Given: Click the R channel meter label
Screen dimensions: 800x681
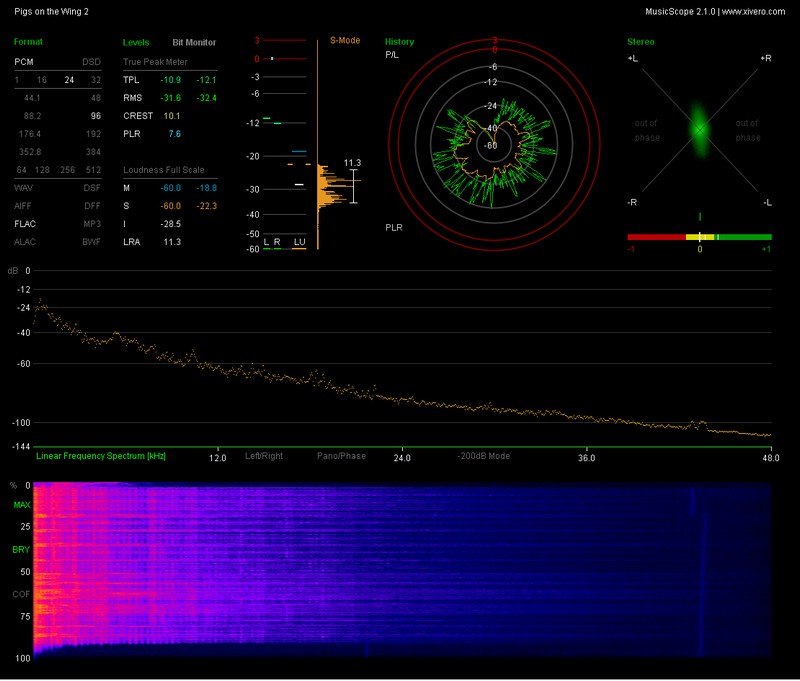Looking at the screenshot, I should coord(277,242).
